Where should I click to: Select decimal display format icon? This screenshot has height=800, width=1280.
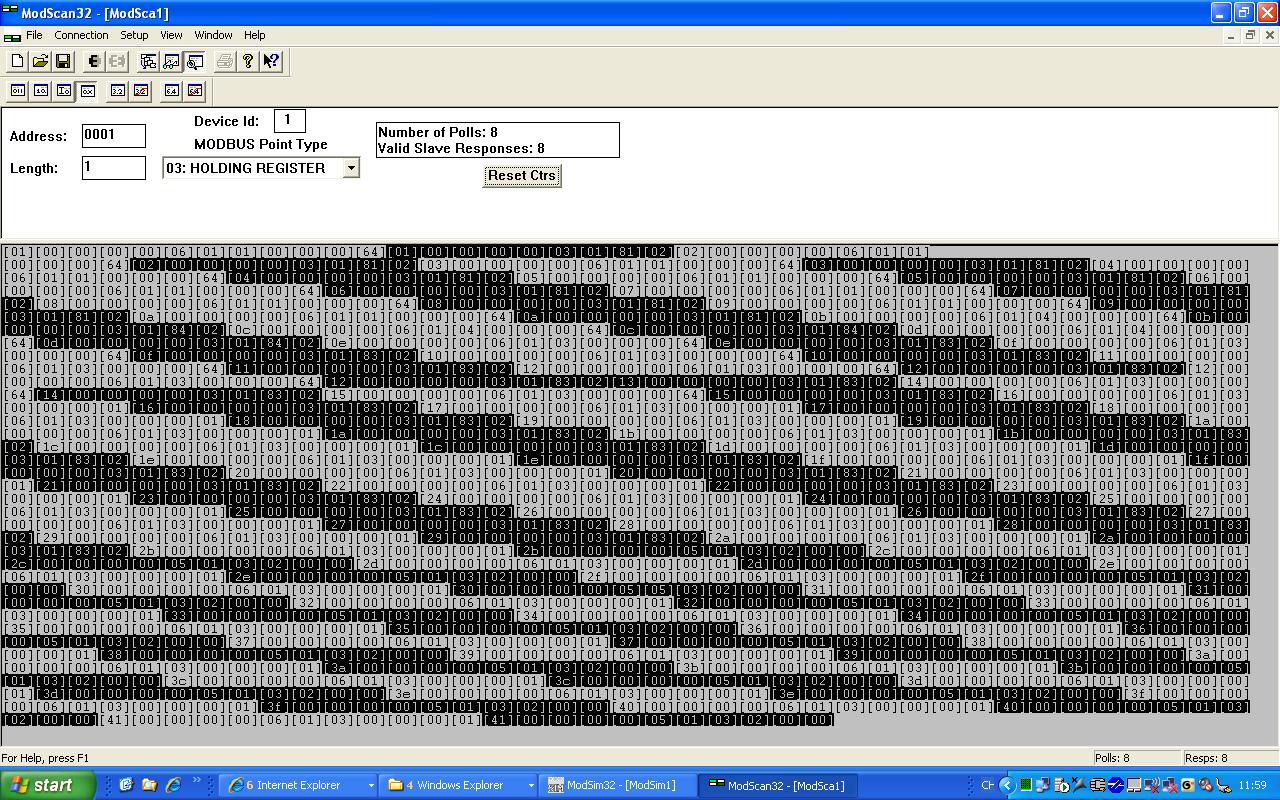41,91
